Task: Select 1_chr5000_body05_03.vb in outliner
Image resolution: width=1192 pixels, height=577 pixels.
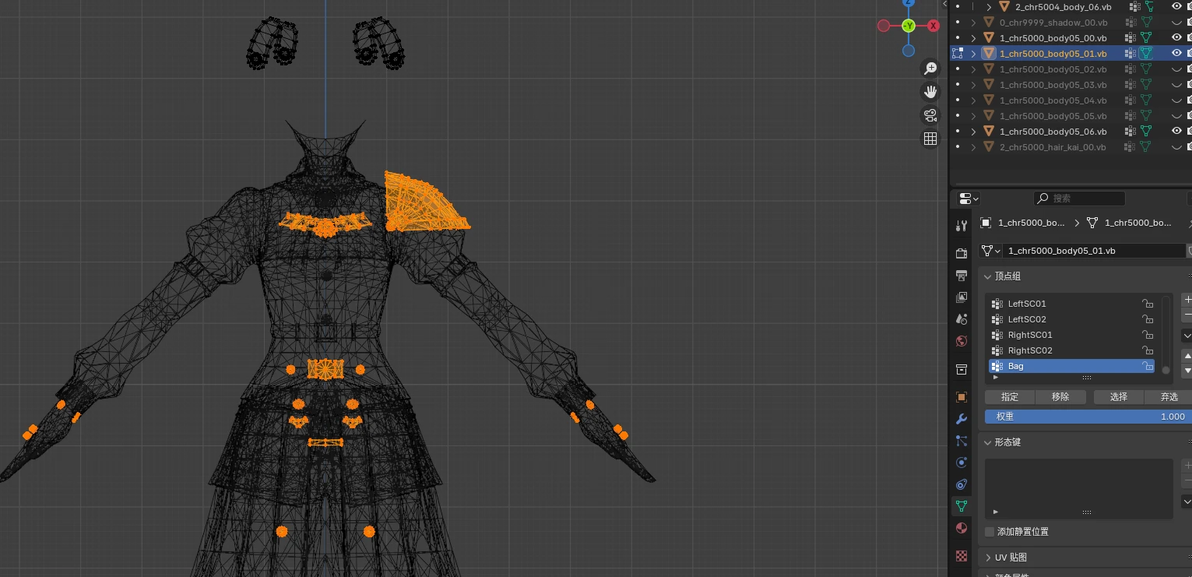Action: (1048, 84)
